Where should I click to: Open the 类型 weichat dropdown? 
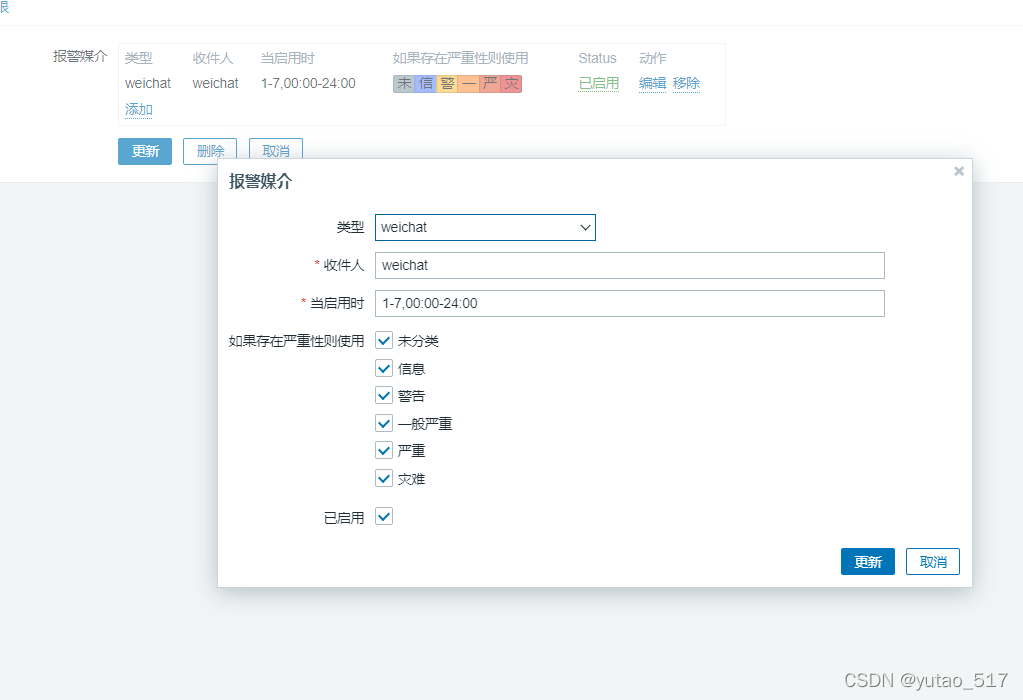coord(485,228)
